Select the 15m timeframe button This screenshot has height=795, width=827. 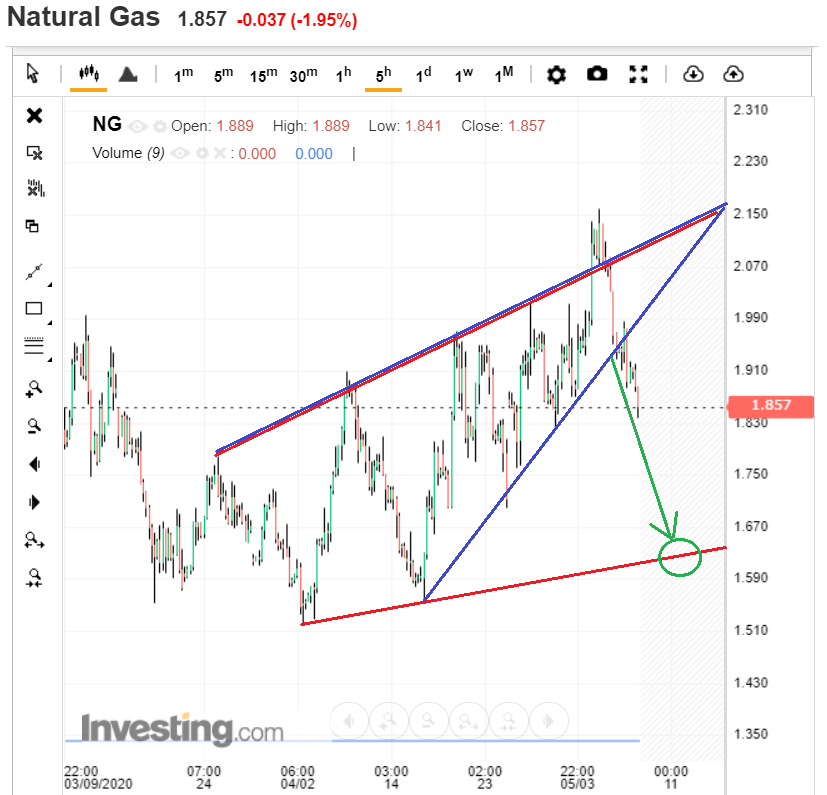(263, 75)
